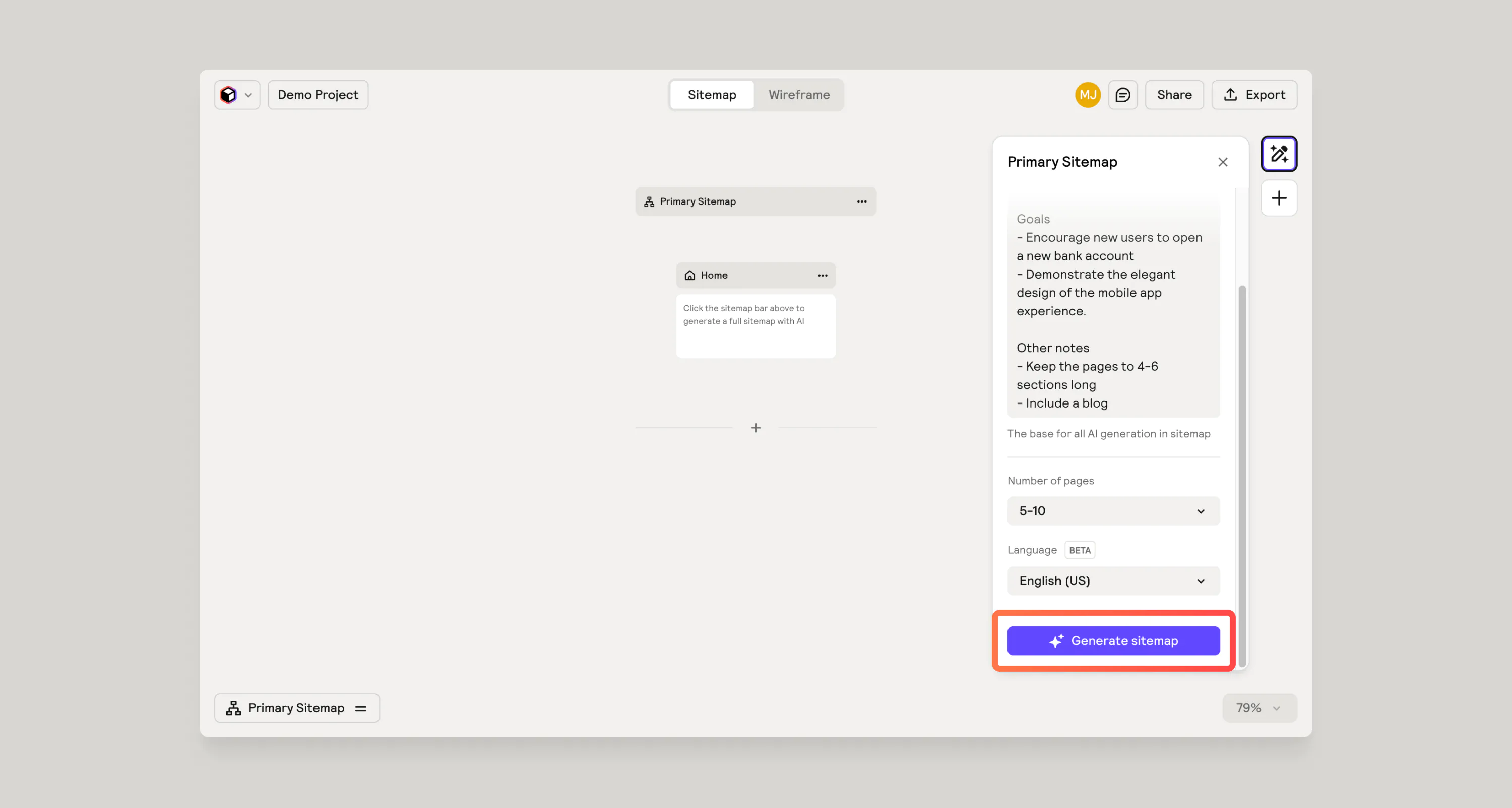This screenshot has width=1512, height=808.
Task: Click the BETA badge next to Language
Action: point(1079,550)
